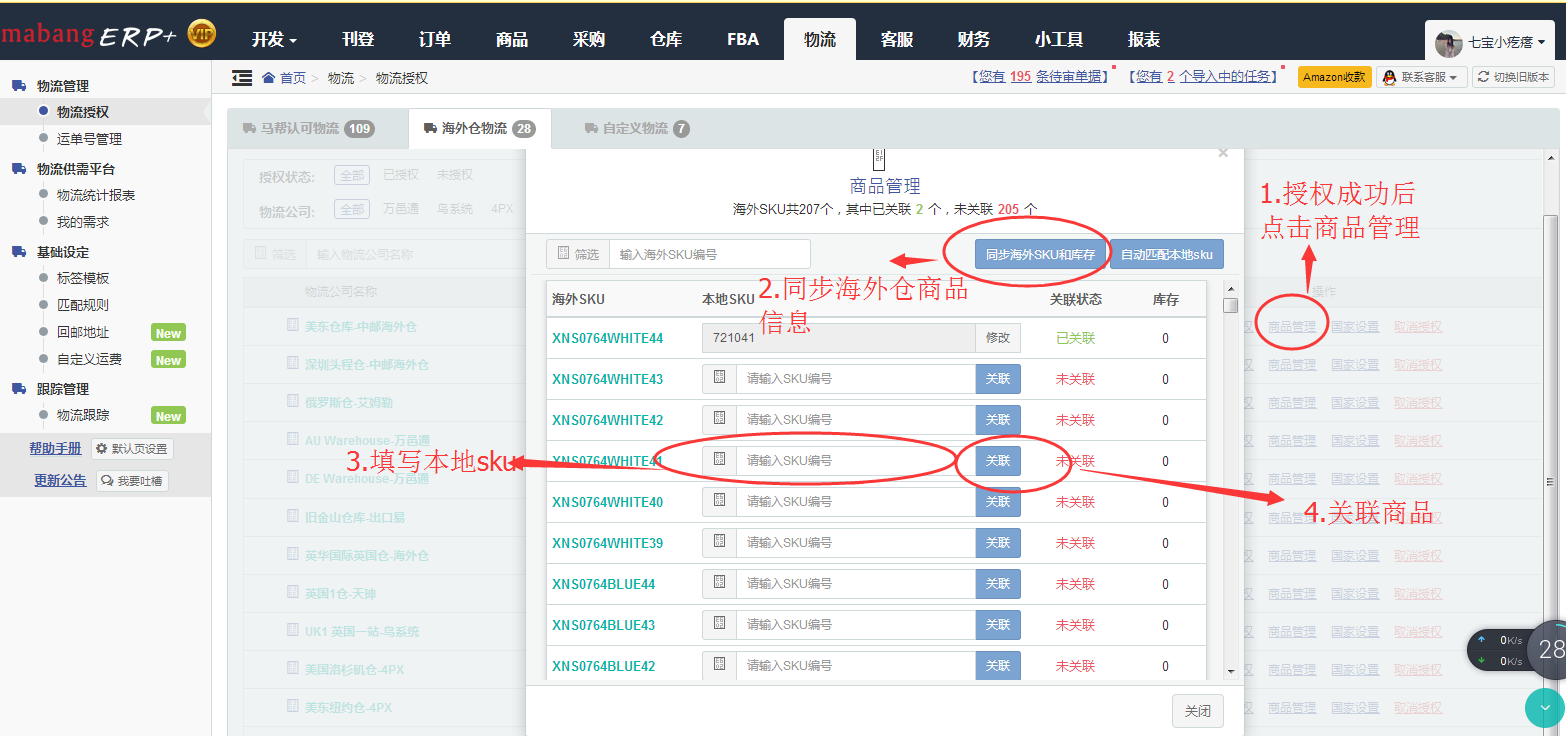The image size is (1566, 736).
Task: Click the sidebar collapse icon beside breadcrumb
Action: (x=241, y=78)
